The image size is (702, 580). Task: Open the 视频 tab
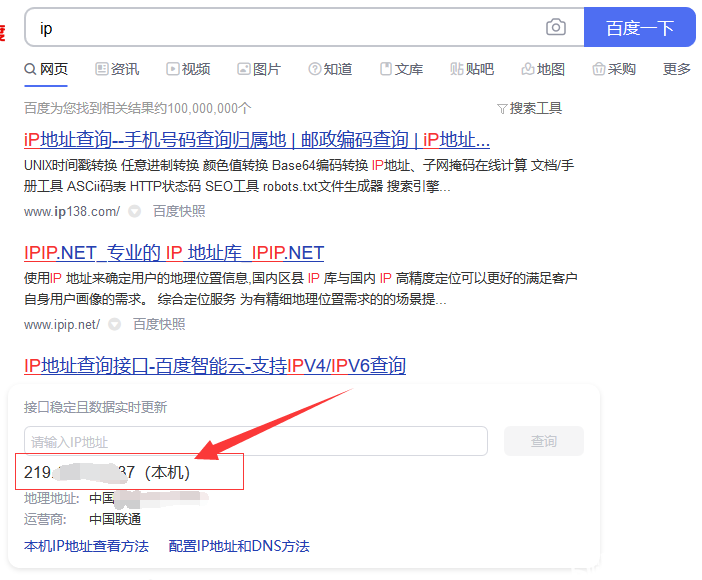point(188,69)
